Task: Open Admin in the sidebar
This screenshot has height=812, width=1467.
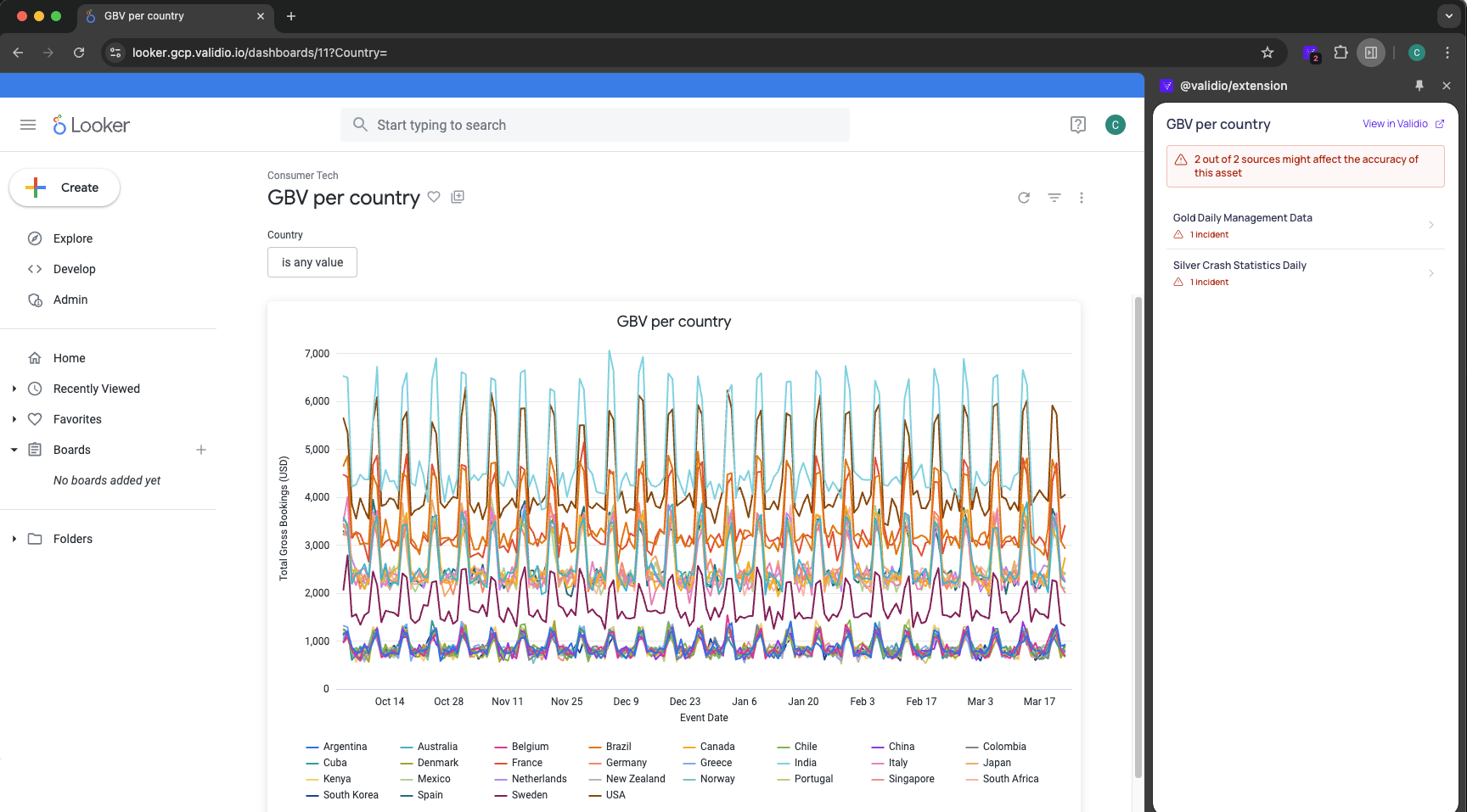Action: tap(70, 300)
